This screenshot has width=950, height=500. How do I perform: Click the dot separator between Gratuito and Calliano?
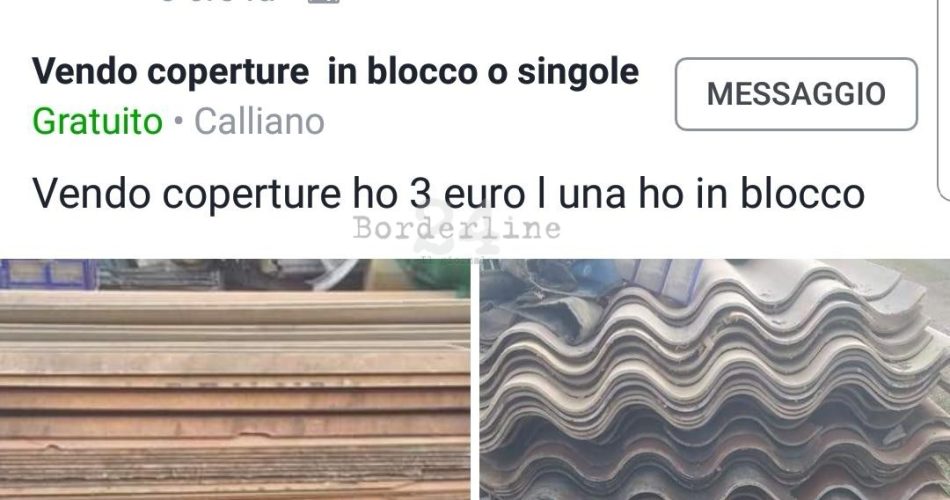click(x=178, y=121)
